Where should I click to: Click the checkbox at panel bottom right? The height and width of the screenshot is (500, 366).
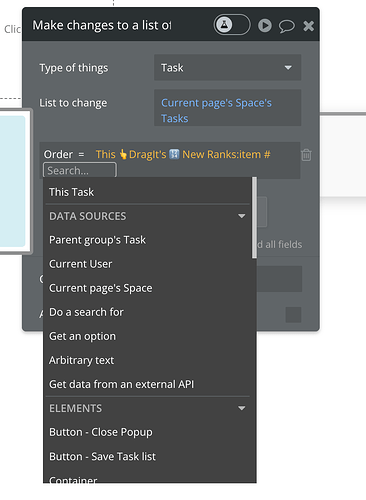pos(293,315)
